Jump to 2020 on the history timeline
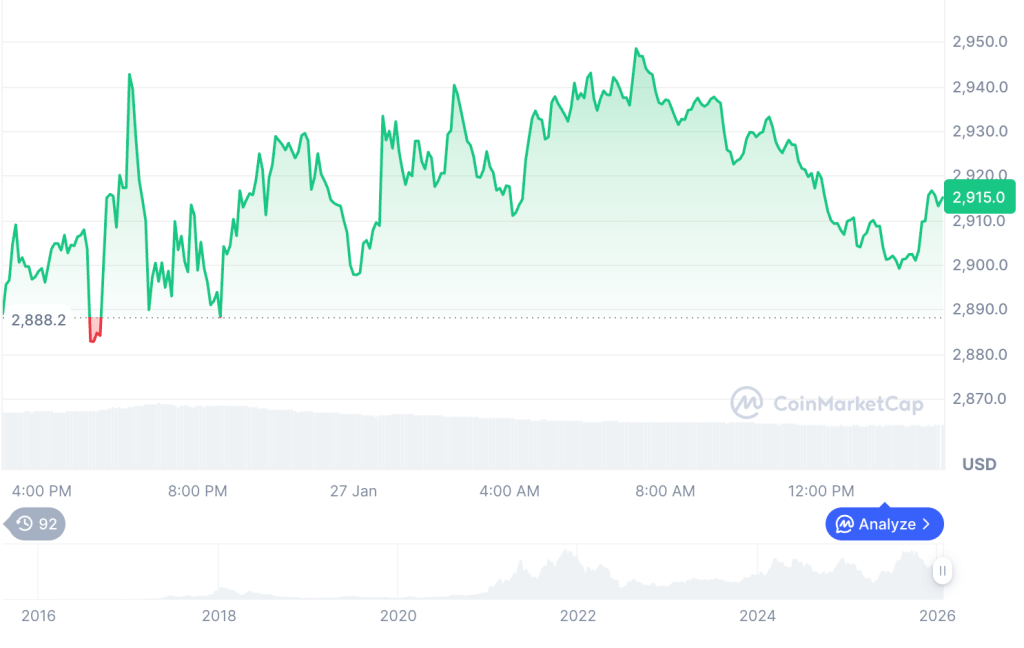 (x=398, y=616)
